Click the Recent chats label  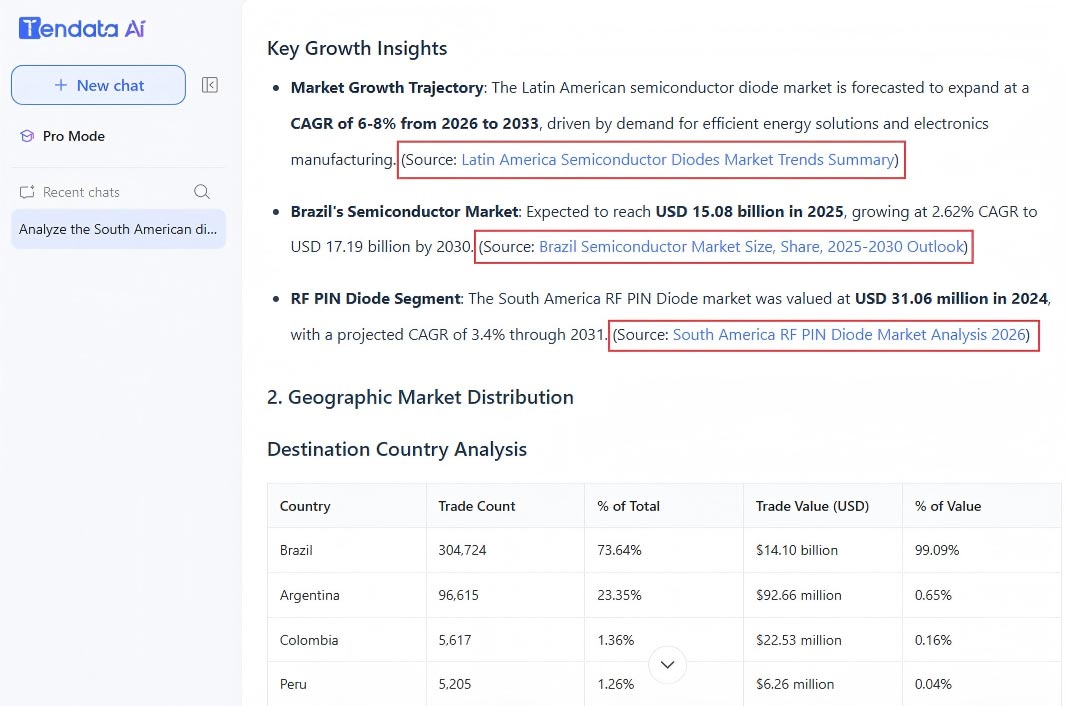(81, 192)
